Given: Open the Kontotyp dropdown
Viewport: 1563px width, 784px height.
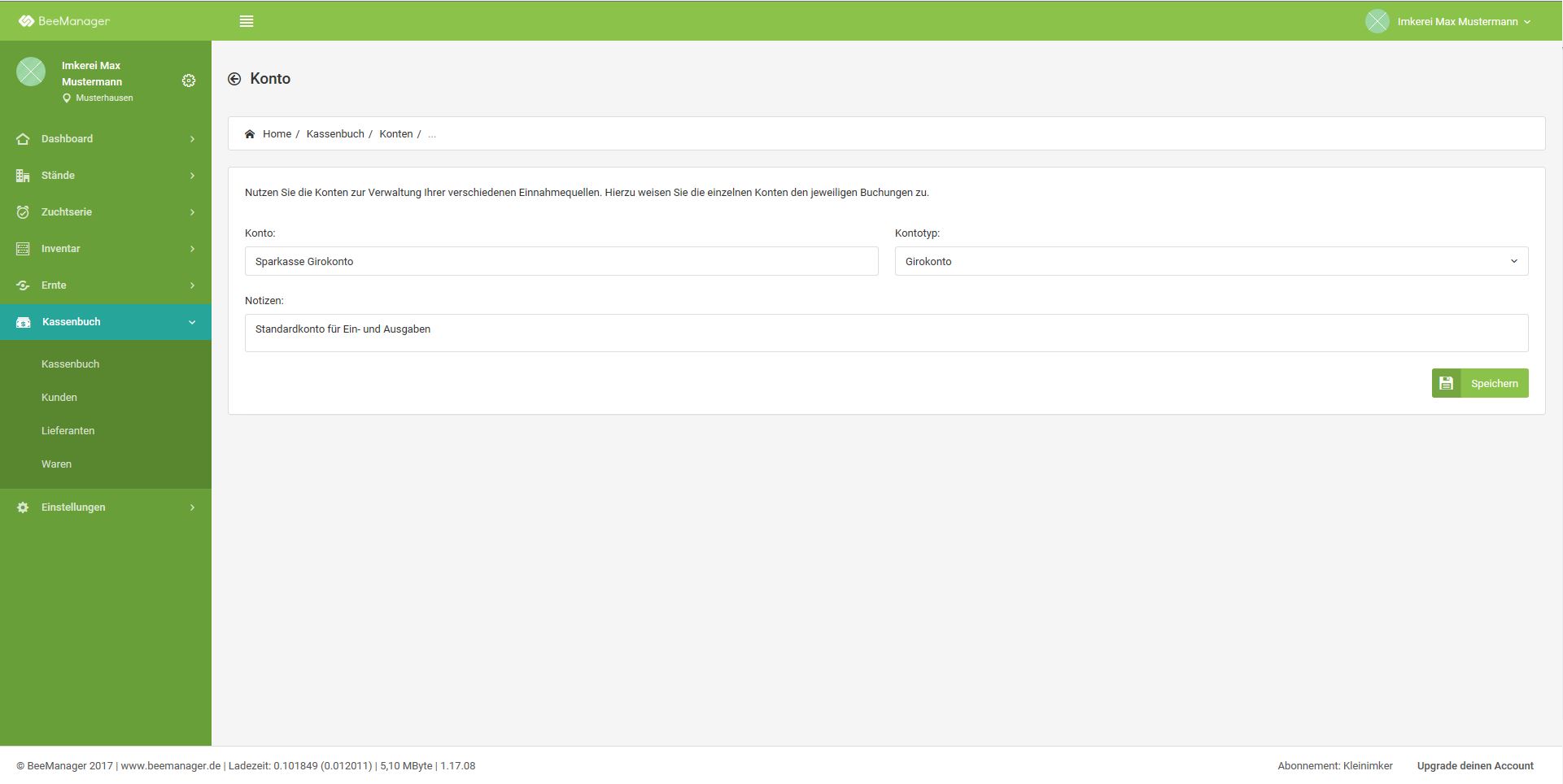Looking at the screenshot, I should (1211, 261).
